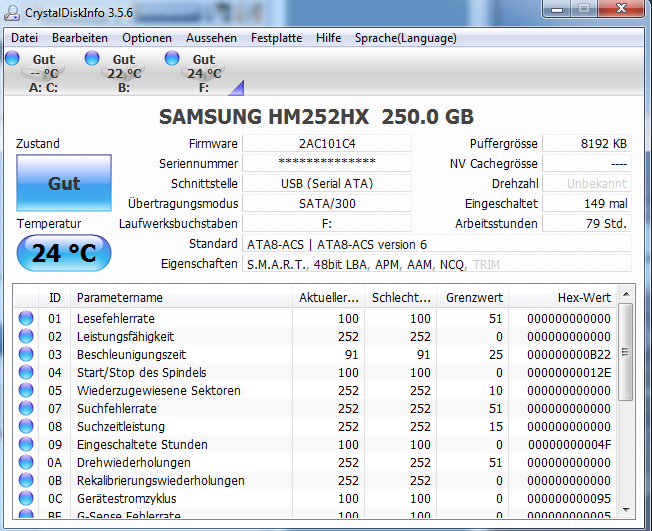Open the Hilfe menu
The image size is (652, 531).
[328, 38]
